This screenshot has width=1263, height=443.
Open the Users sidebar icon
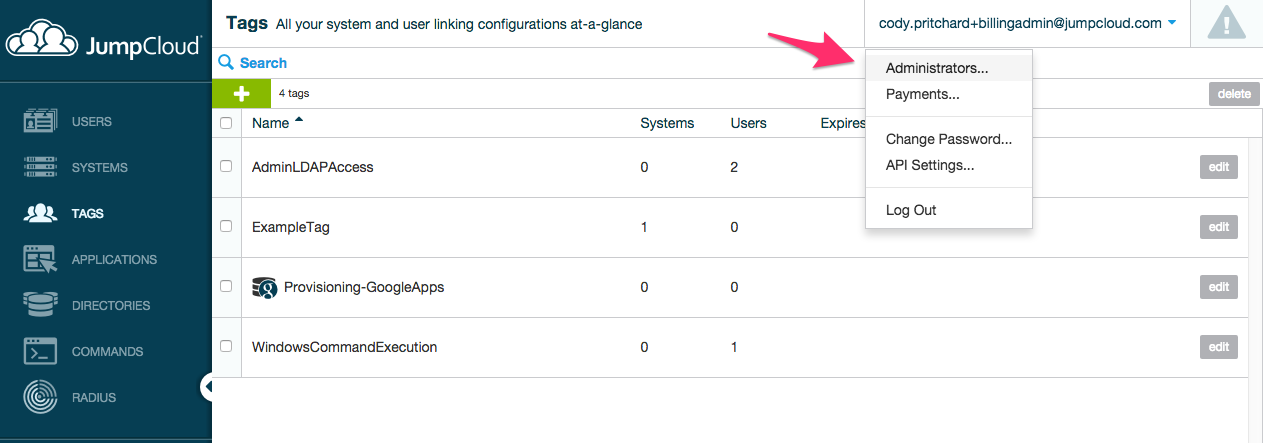click(39, 122)
